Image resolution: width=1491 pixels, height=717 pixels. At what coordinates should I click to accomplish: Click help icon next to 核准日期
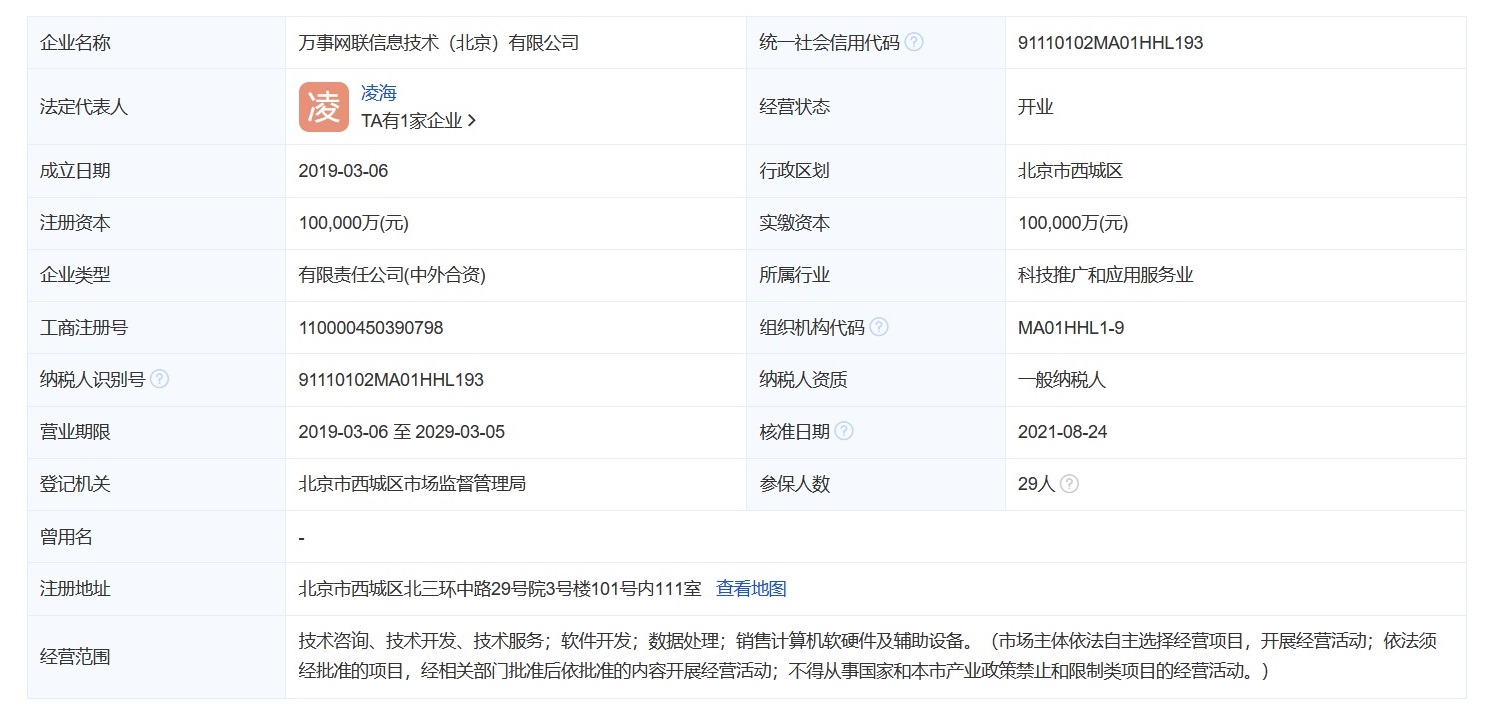coord(844,431)
